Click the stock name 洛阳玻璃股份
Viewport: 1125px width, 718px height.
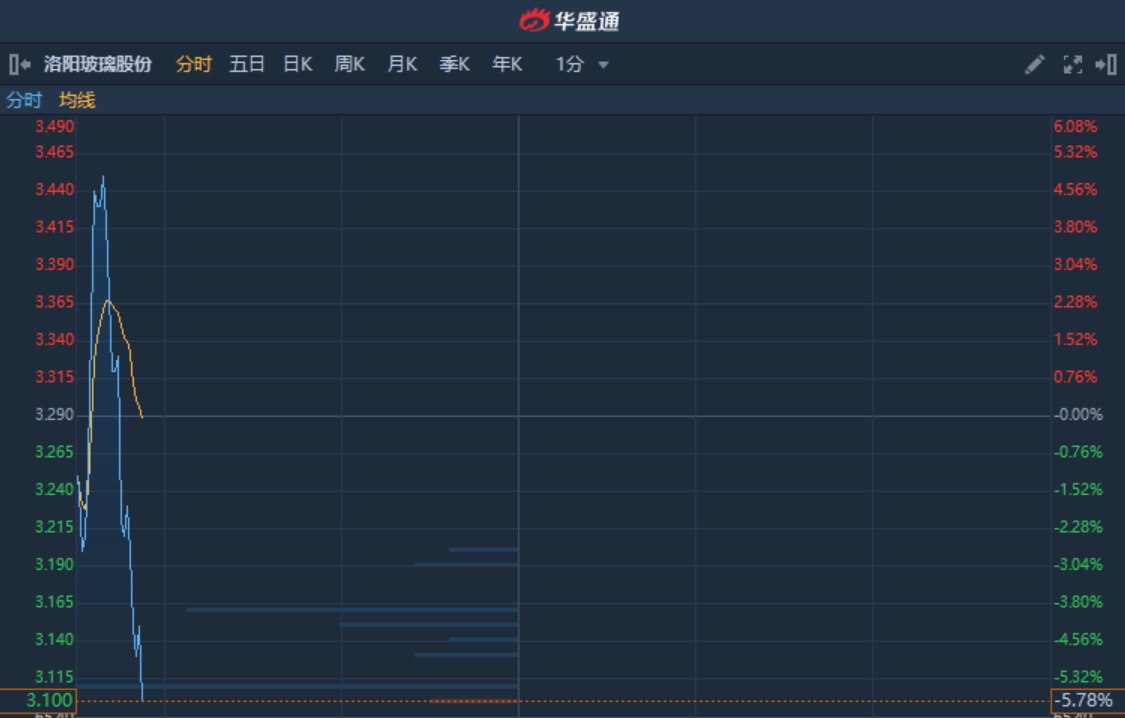(x=98, y=65)
